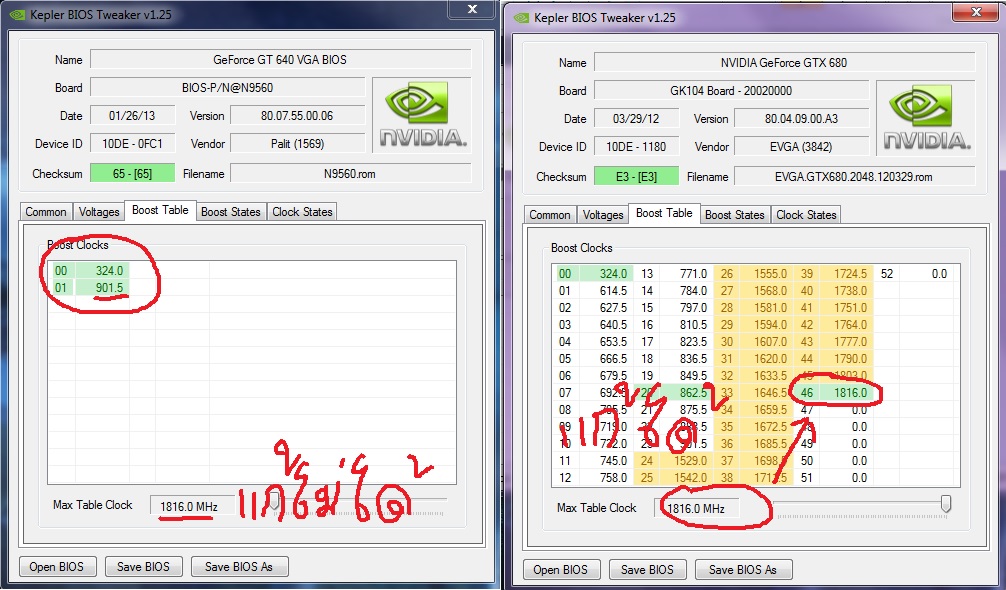Click the Filename field N9560.rom
The height and width of the screenshot is (590, 1006).
tap(350, 173)
